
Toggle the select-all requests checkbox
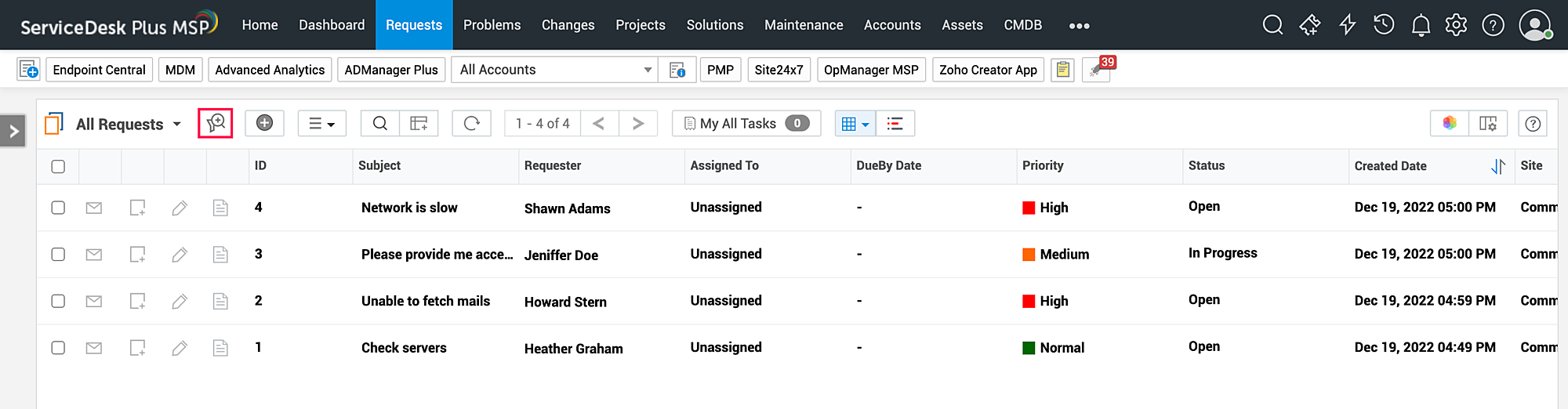(x=58, y=166)
